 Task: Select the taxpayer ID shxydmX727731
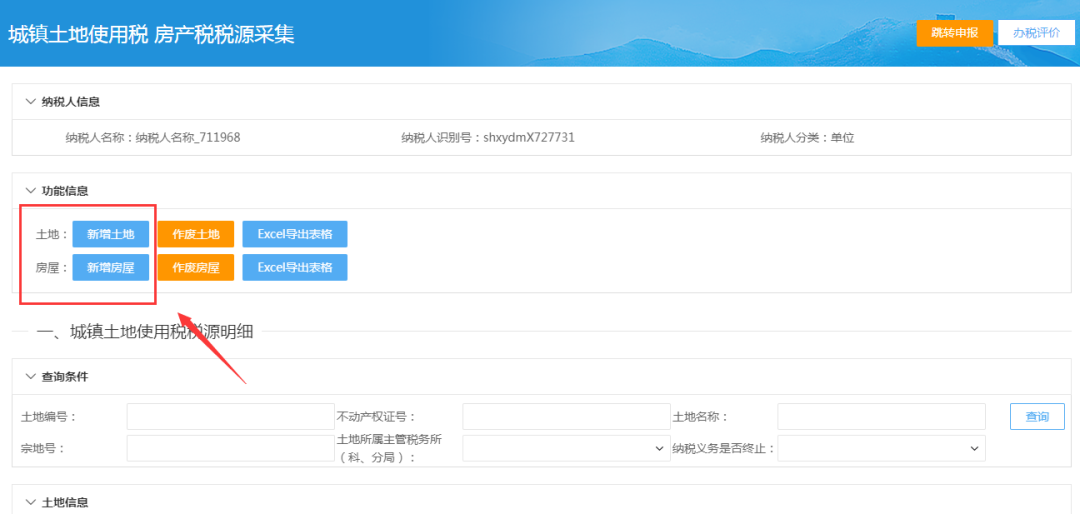point(529,138)
